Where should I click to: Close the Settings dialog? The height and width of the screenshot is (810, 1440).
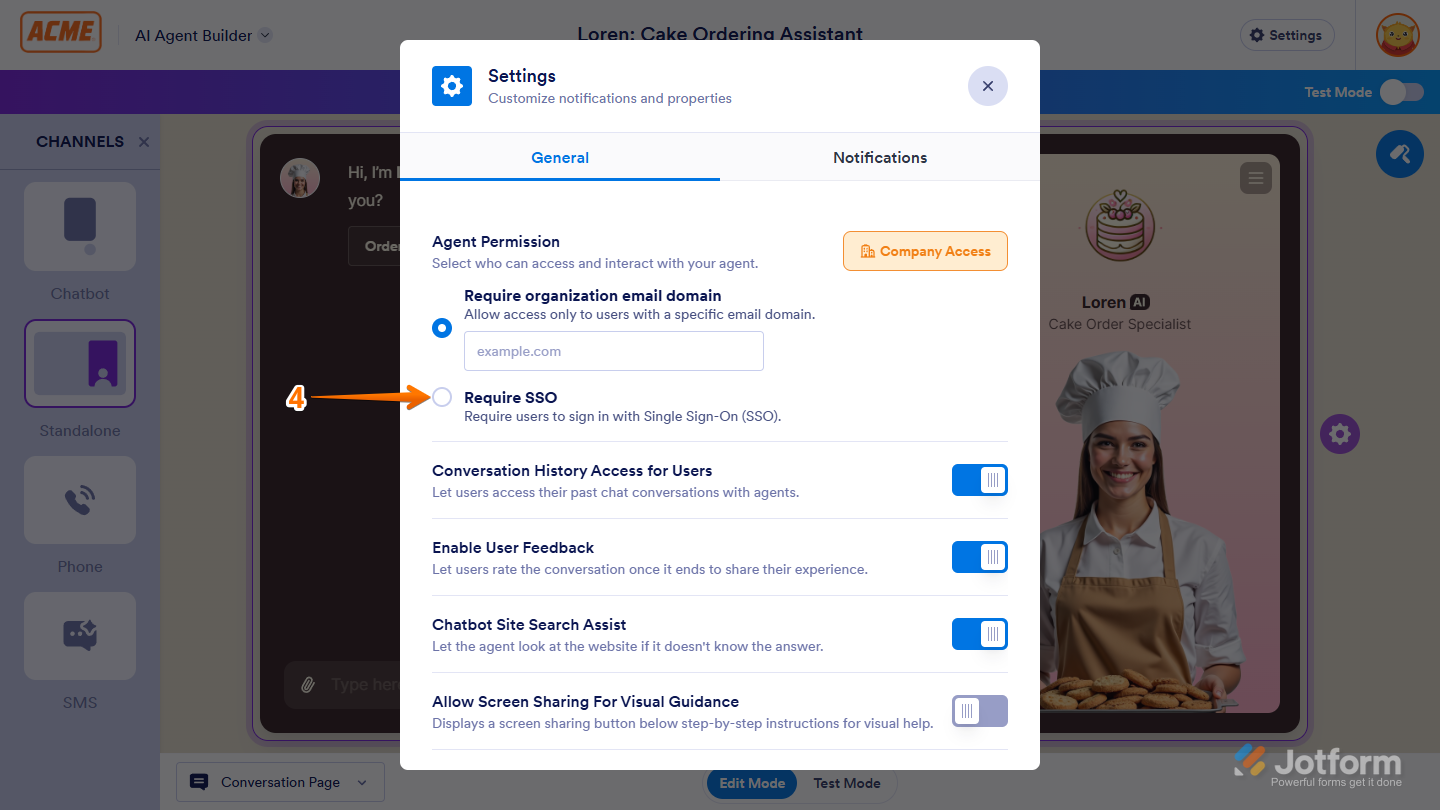pyautogui.click(x=988, y=86)
